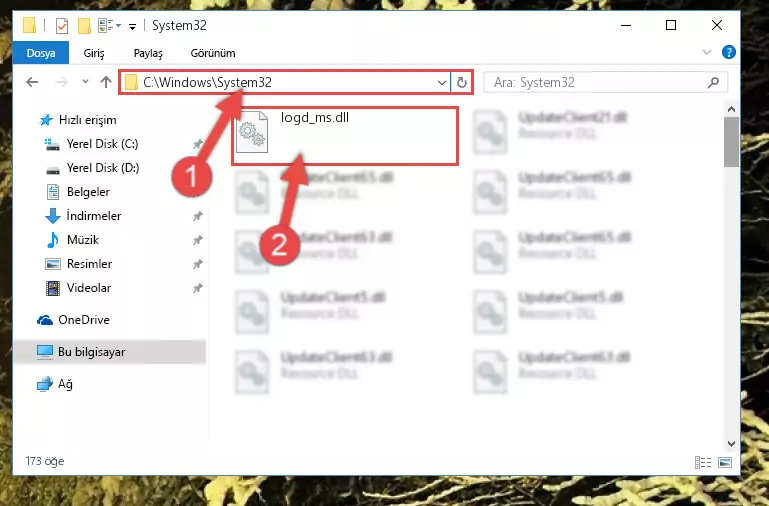769x506 pixels.
Task: Click the pin icon beside Videolar
Action: [198, 288]
